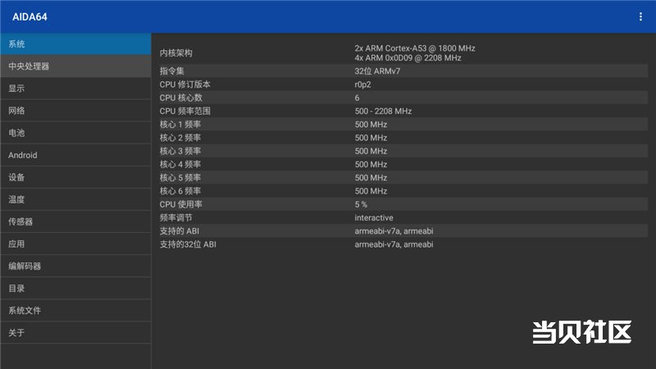656x369 pixels.
Task: Click the 2x ARM Cortex-A53 @ 1800 MHz value
Action: click(x=415, y=48)
